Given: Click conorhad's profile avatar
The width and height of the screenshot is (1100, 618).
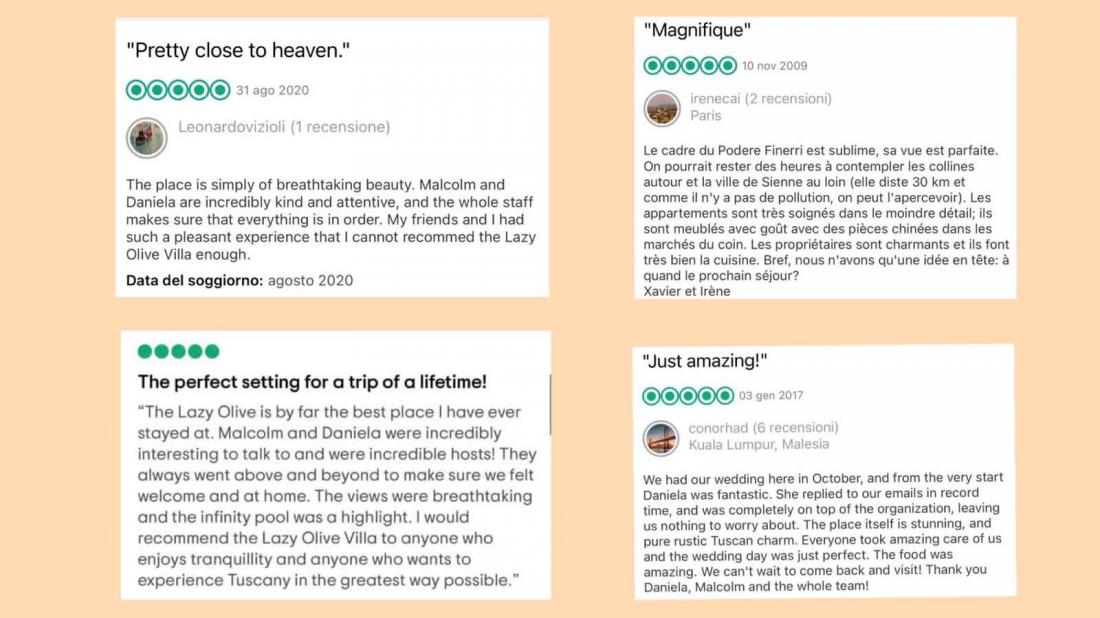Looking at the screenshot, I should coord(661,437).
